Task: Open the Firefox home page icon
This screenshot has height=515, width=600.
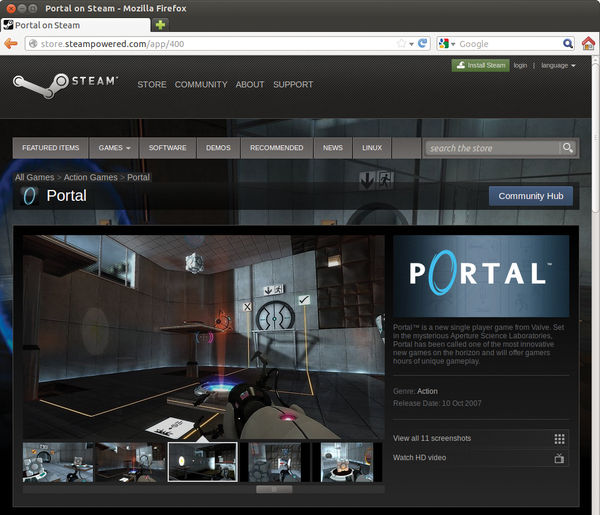Action: click(x=588, y=43)
